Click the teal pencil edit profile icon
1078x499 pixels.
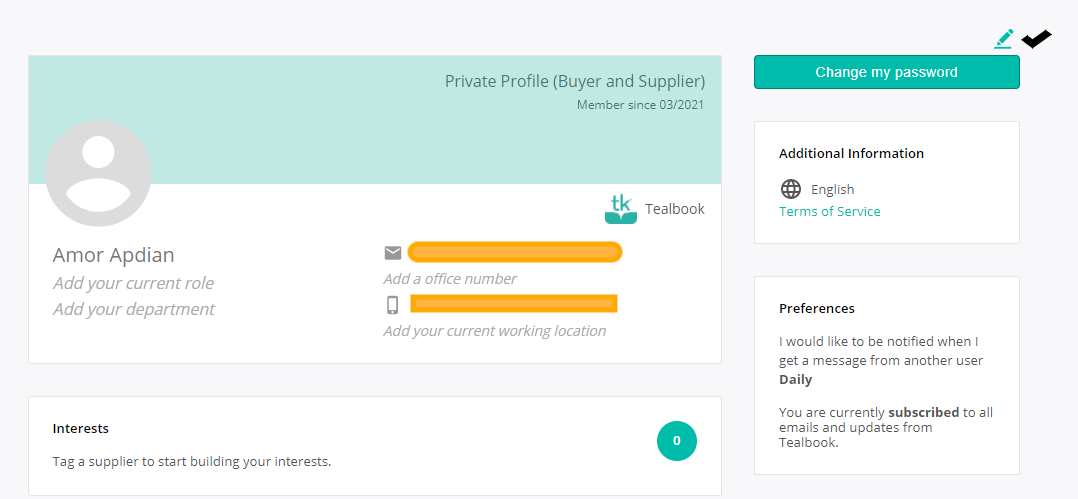pos(1004,39)
